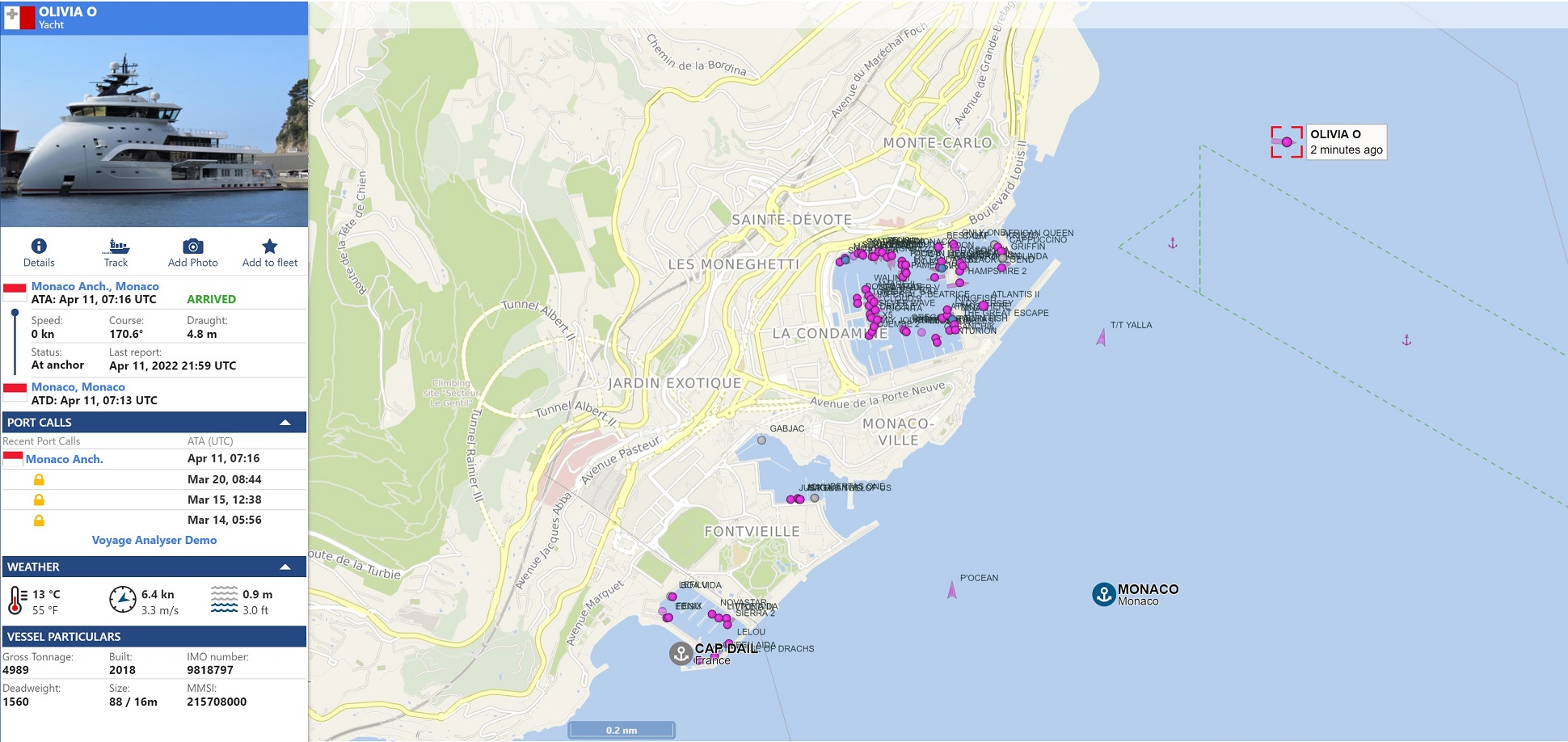The height and width of the screenshot is (742, 1568).
Task: Click Monaco Anch. in recent port calls
Action: pos(64,459)
